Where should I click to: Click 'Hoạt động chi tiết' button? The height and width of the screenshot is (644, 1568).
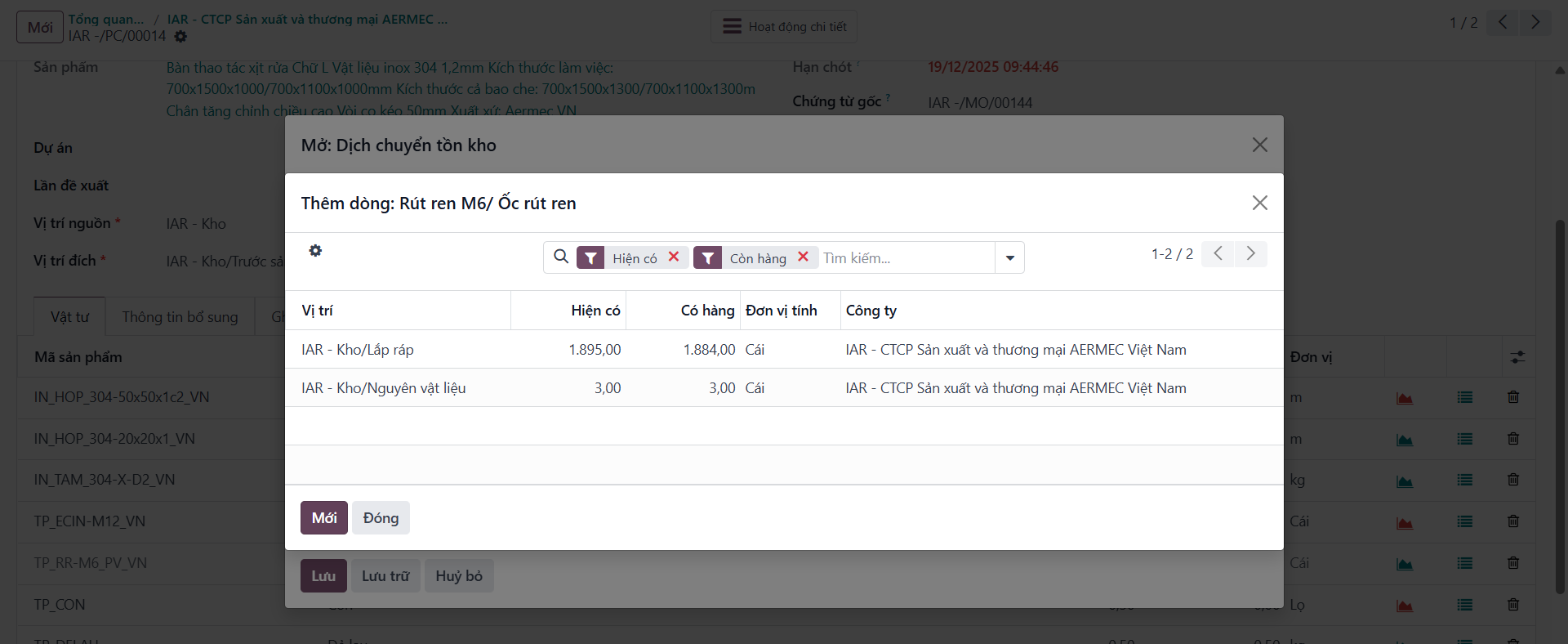pos(784,27)
